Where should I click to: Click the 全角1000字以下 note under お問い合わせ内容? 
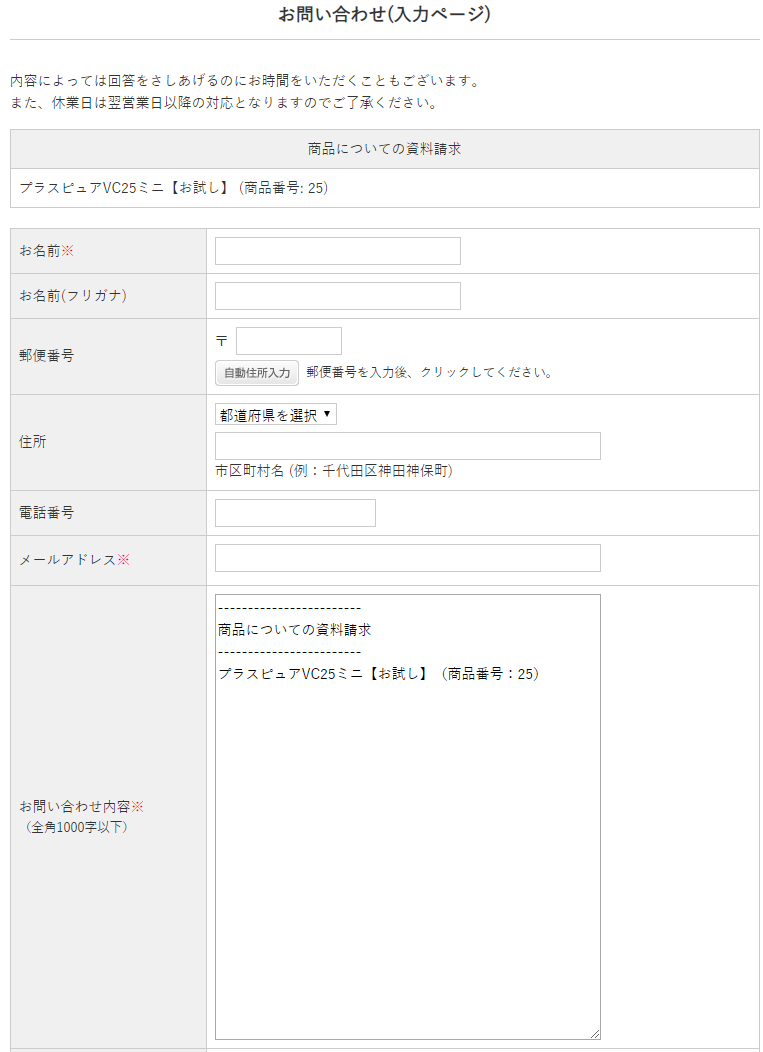pos(76,828)
